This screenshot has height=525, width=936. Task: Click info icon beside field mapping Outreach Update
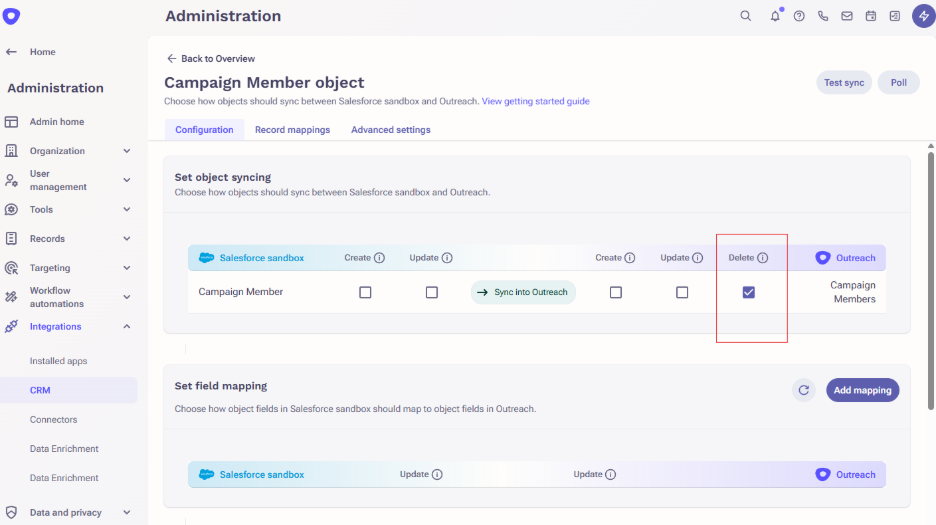click(610, 474)
